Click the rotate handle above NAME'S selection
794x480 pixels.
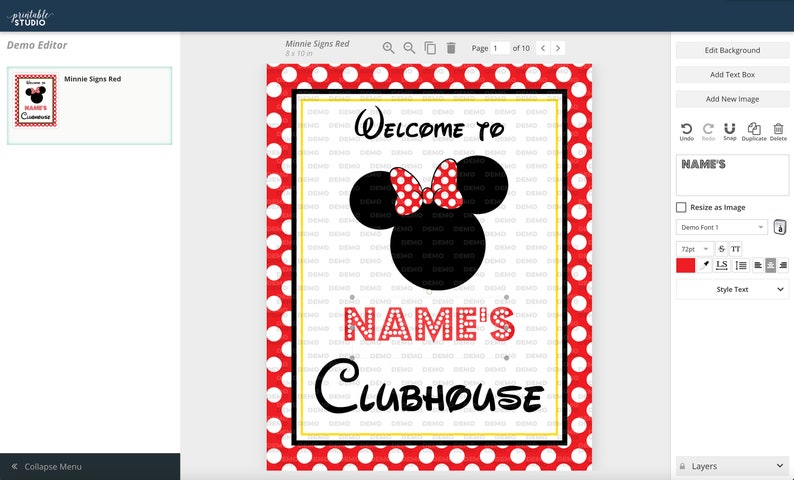pos(429,291)
